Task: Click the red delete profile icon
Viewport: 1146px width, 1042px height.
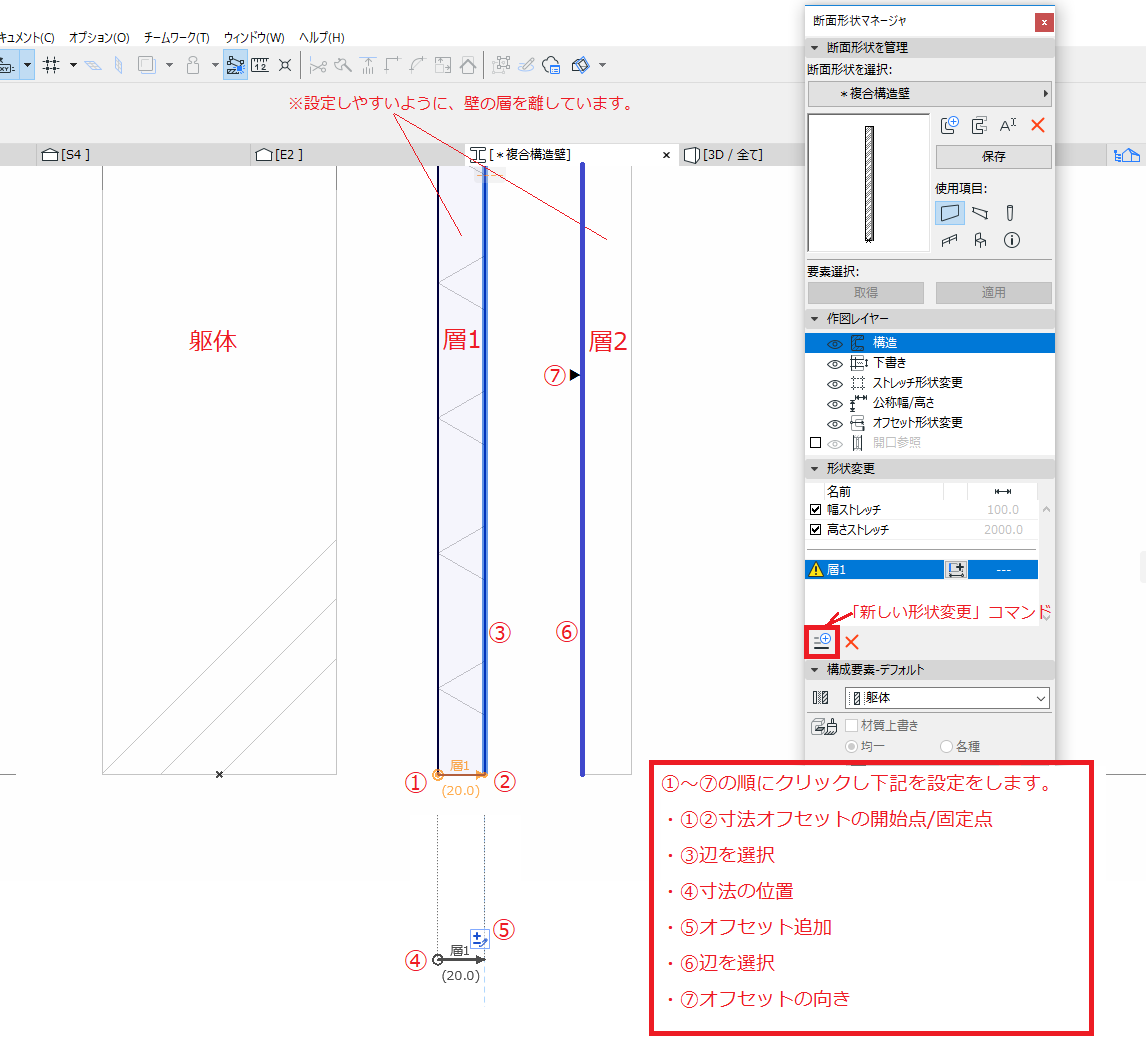Action: pos(1038,125)
